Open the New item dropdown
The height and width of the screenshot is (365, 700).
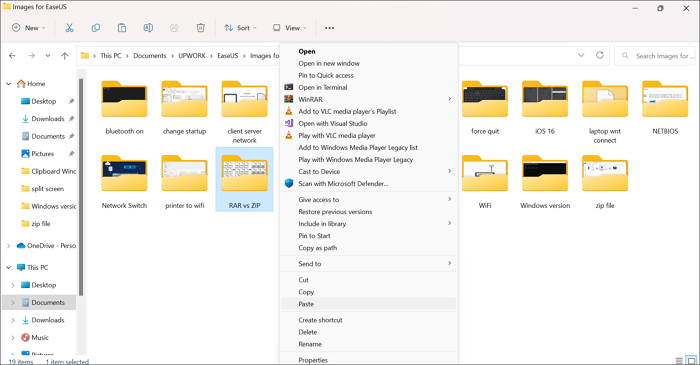[29, 28]
